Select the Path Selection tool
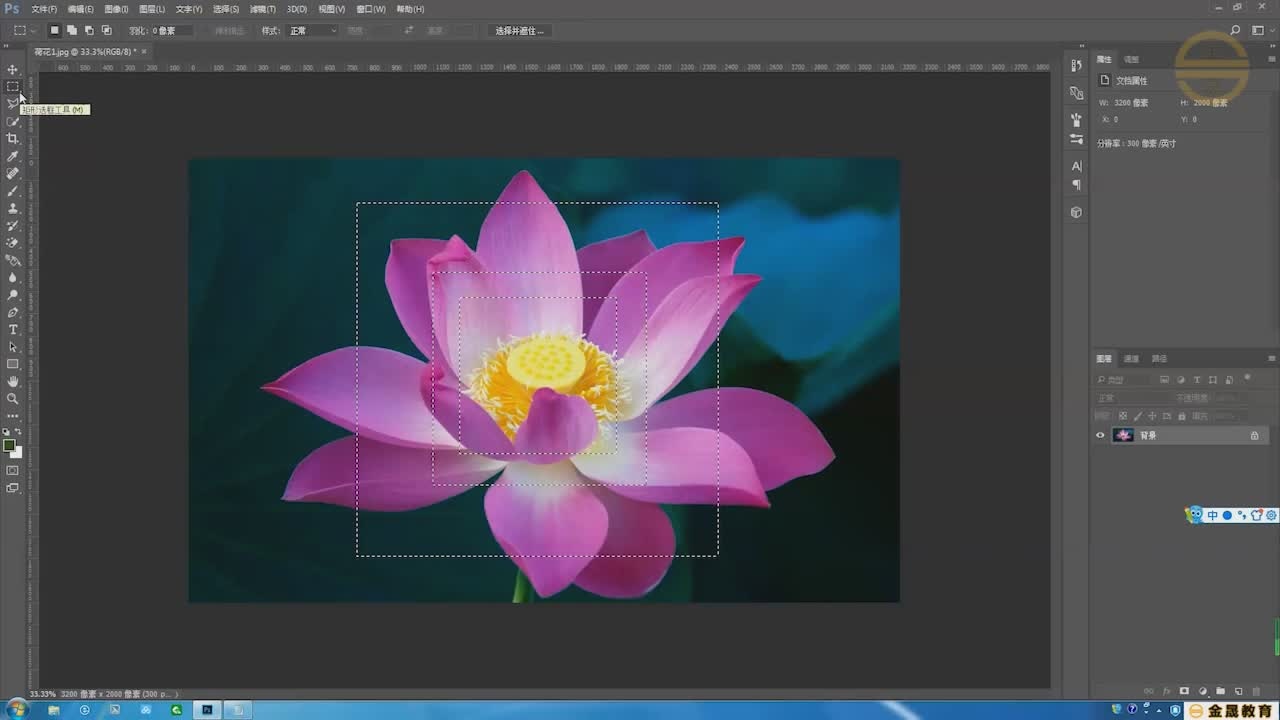 pos(13,347)
